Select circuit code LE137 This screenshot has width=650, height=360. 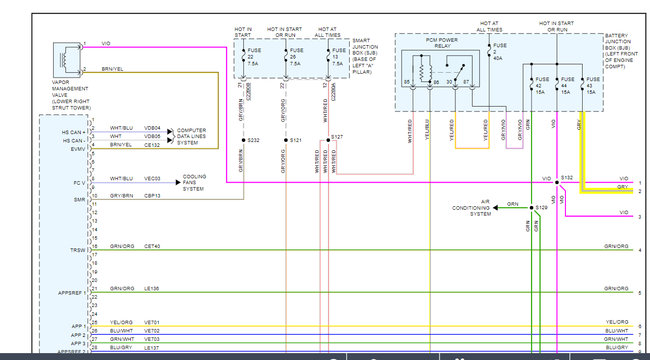click(x=151, y=347)
